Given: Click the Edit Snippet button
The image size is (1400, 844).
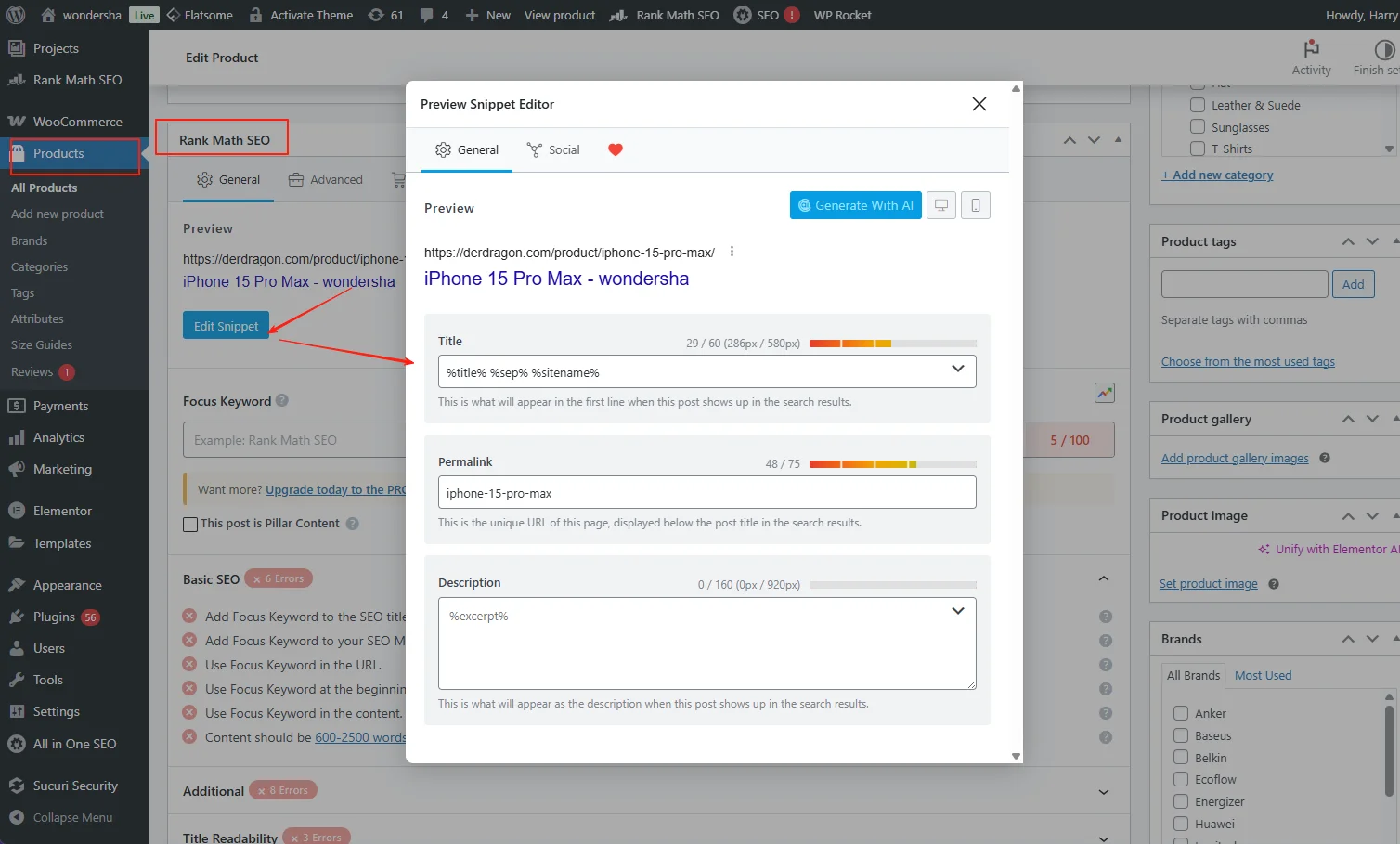Looking at the screenshot, I should 226,326.
